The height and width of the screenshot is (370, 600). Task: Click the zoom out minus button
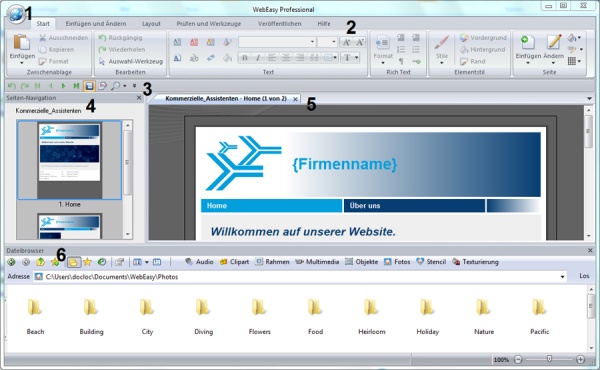(x=518, y=359)
